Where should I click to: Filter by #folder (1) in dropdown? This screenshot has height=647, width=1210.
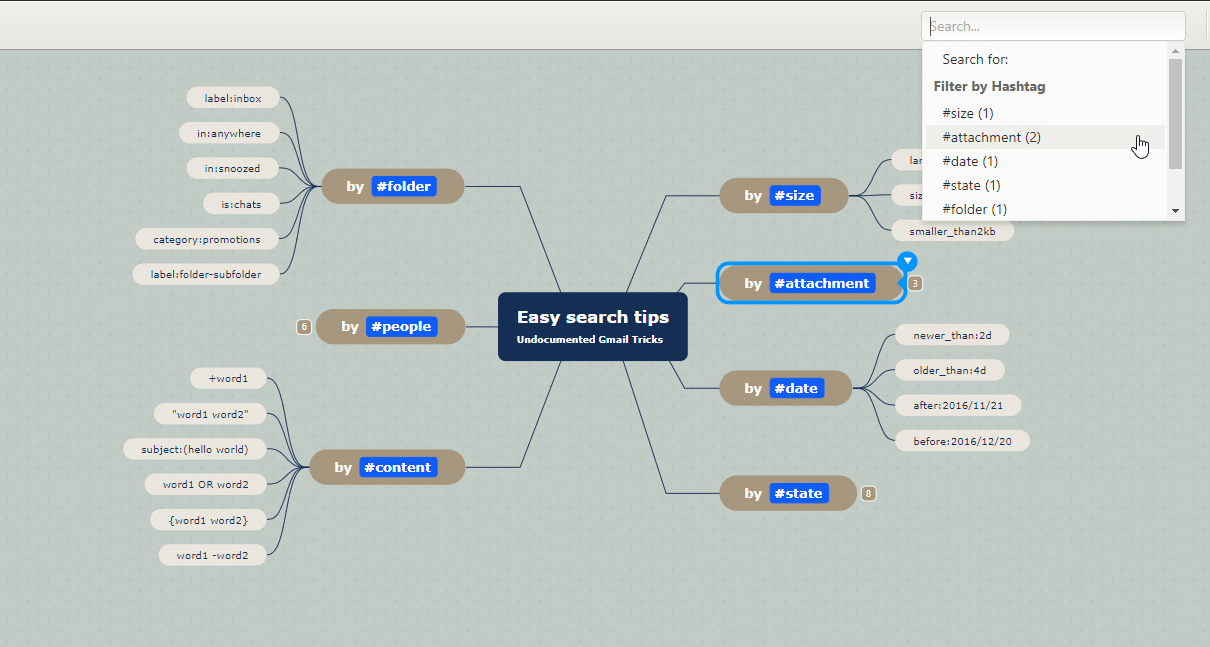click(x=1045, y=209)
